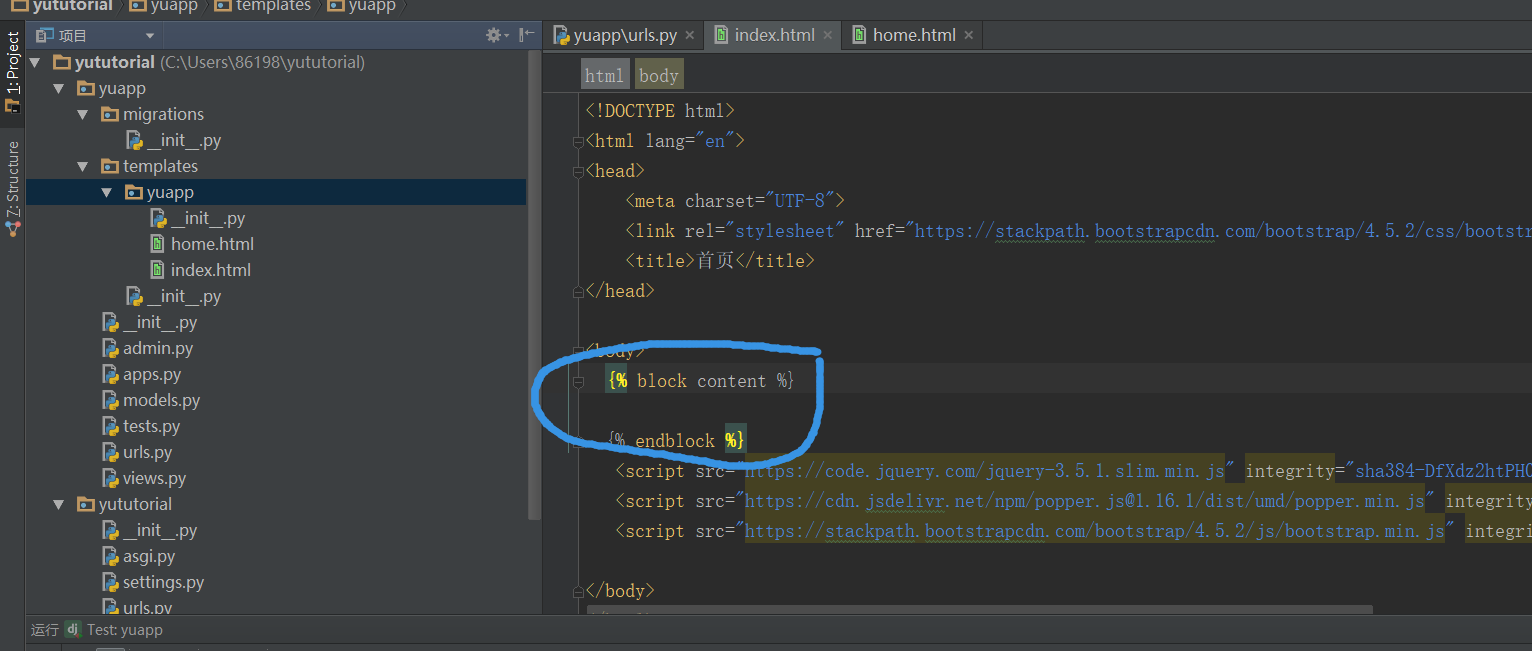
Task: Hide the project panel with collapse icon
Action: (x=527, y=35)
